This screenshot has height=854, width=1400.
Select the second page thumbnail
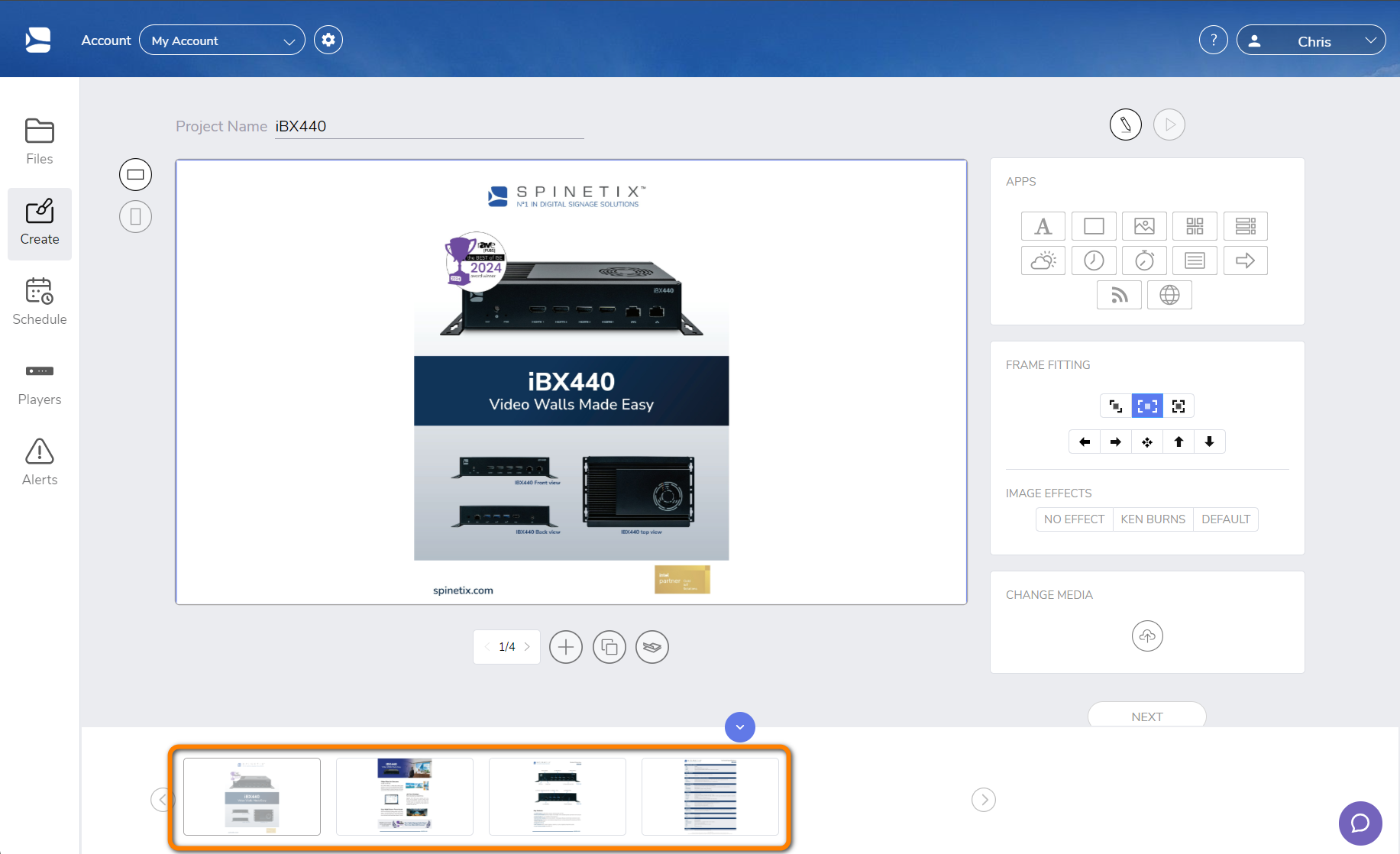click(x=405, y=797)
